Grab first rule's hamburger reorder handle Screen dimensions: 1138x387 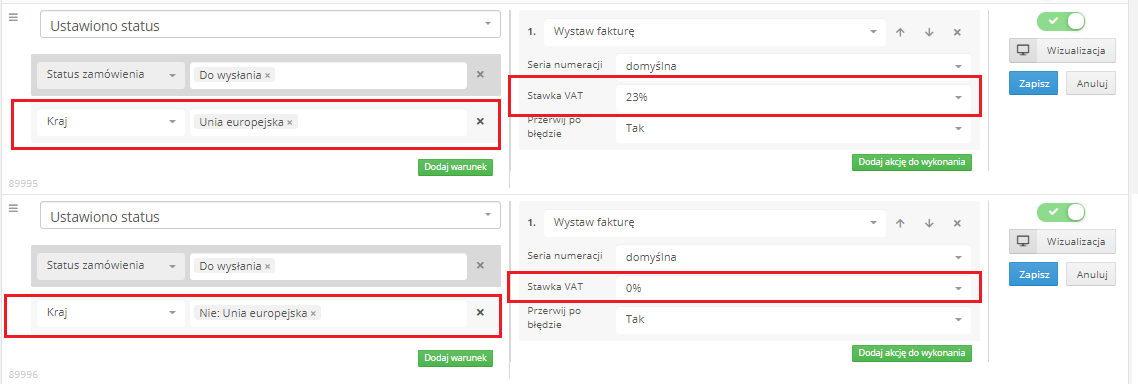(x=12, y=17)
